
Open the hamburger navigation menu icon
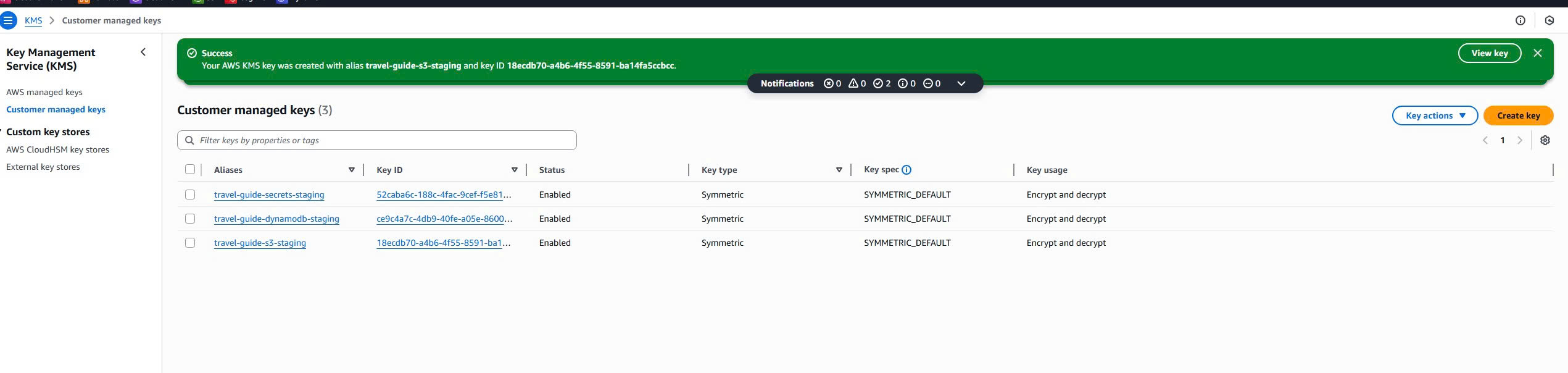pyautogui.click(x=8, y=20)
